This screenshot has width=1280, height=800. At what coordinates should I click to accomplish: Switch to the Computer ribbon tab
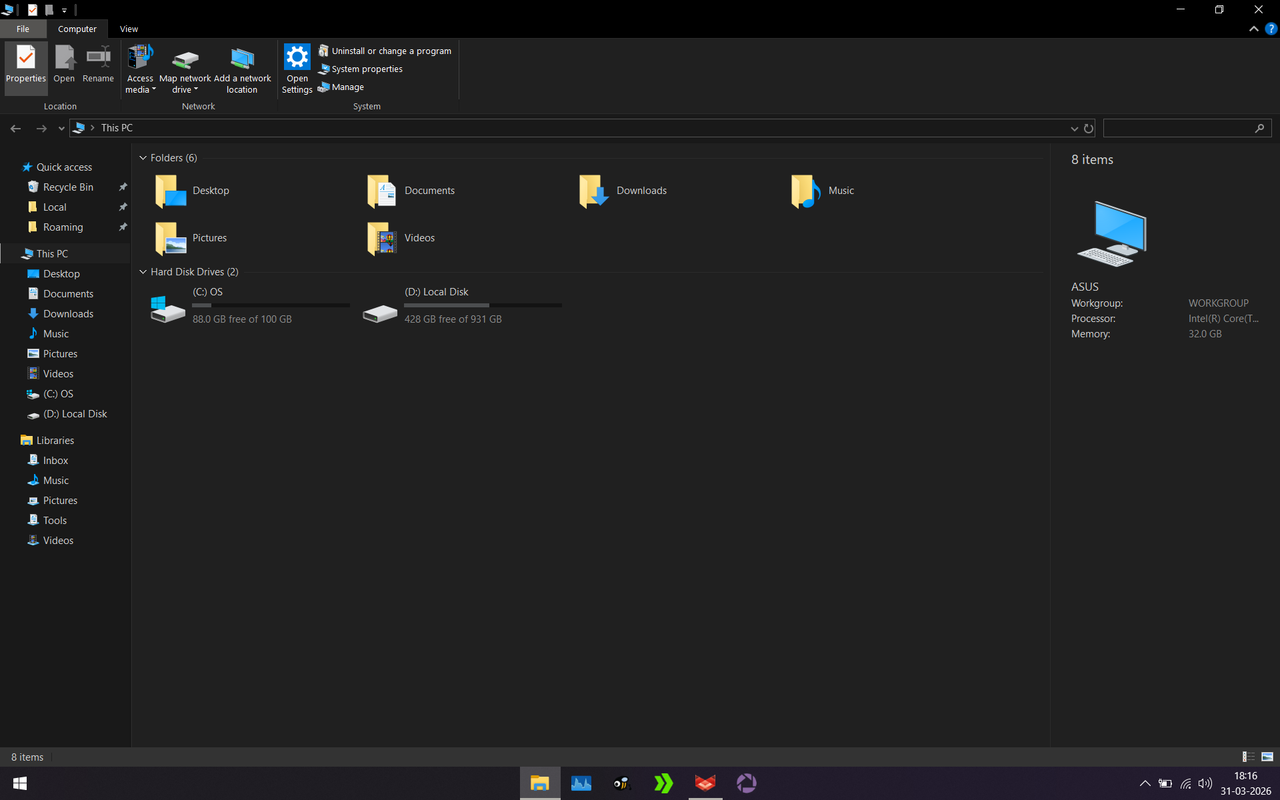click(x=77, y=29)
